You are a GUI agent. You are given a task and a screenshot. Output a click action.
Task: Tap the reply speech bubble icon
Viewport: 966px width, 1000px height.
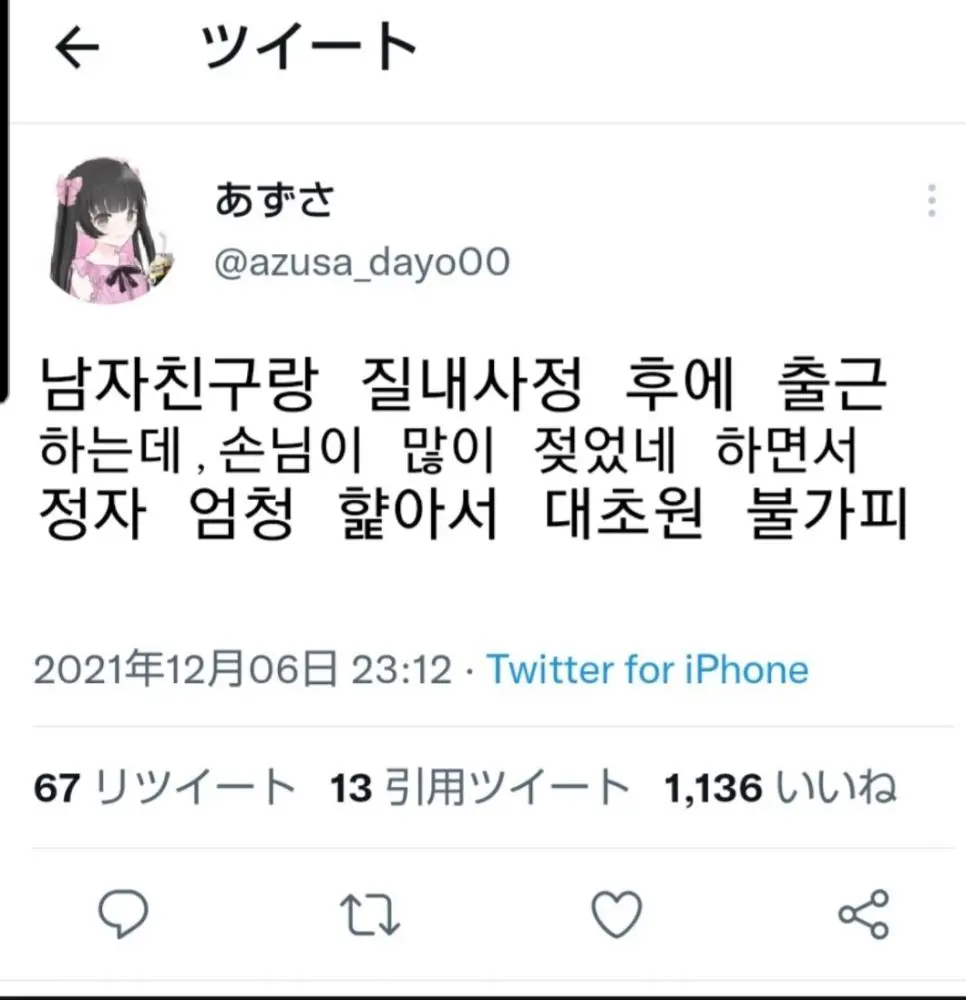pos(123,913)
